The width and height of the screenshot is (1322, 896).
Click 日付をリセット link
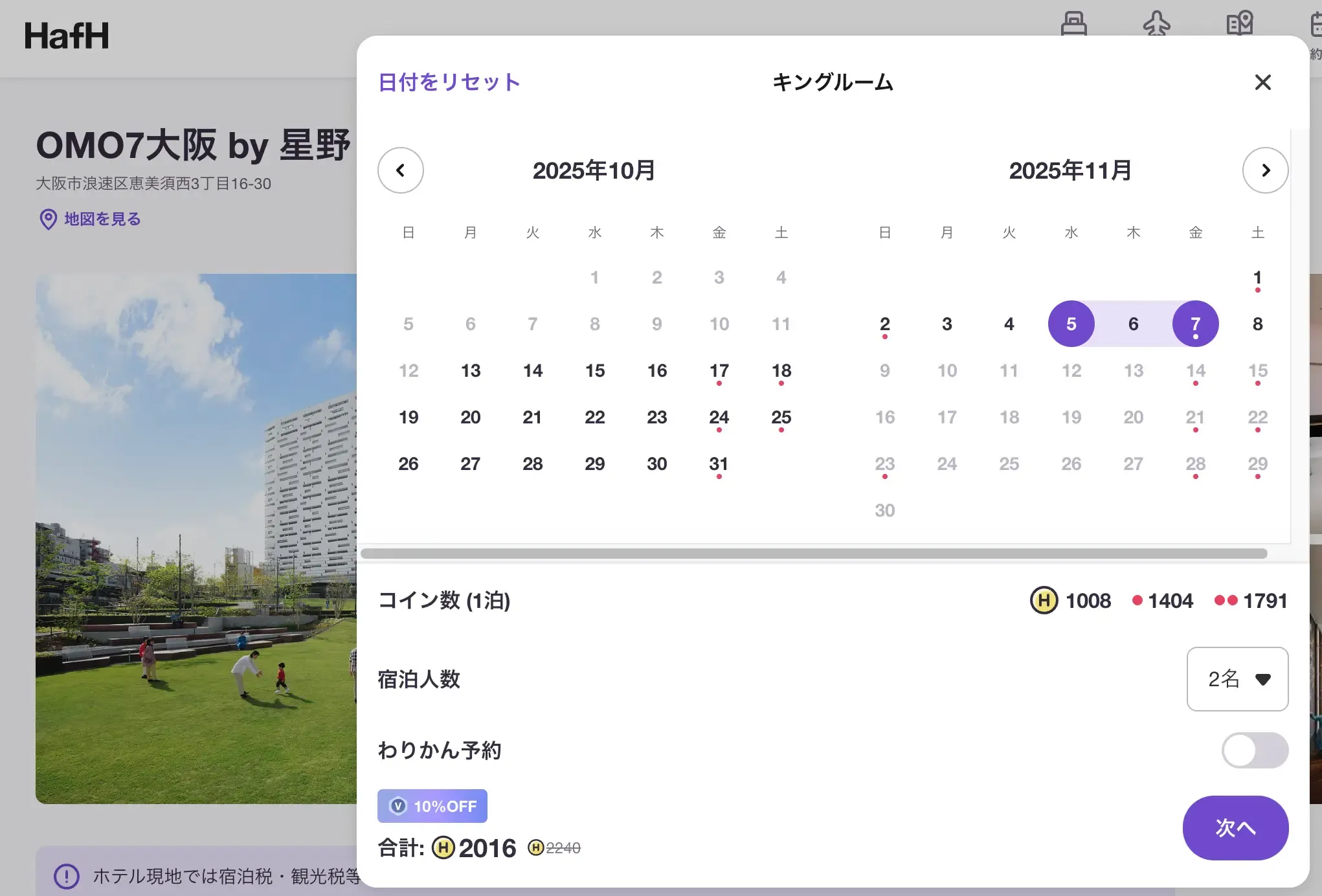click(x=449, y=82)
